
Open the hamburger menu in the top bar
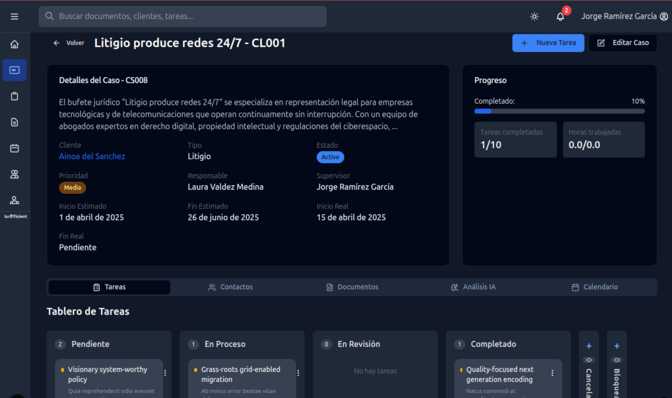[x=15, y=16]
